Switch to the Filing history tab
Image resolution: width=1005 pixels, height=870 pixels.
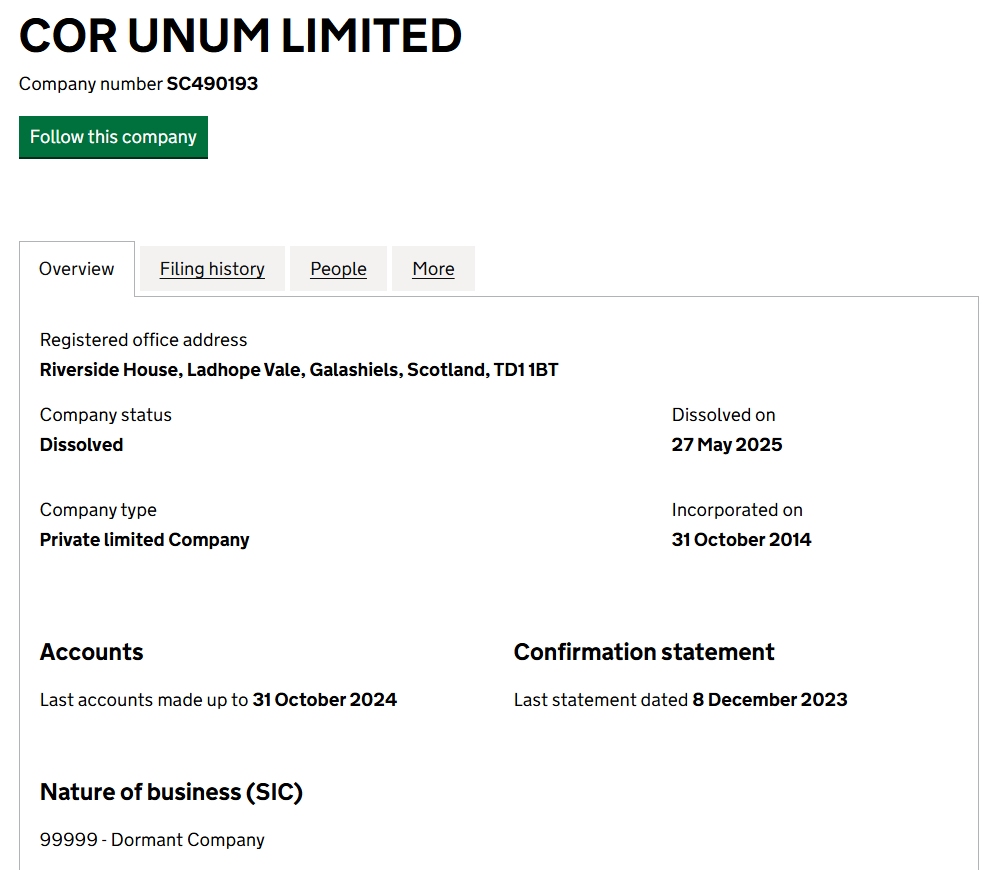click(212, 269)
